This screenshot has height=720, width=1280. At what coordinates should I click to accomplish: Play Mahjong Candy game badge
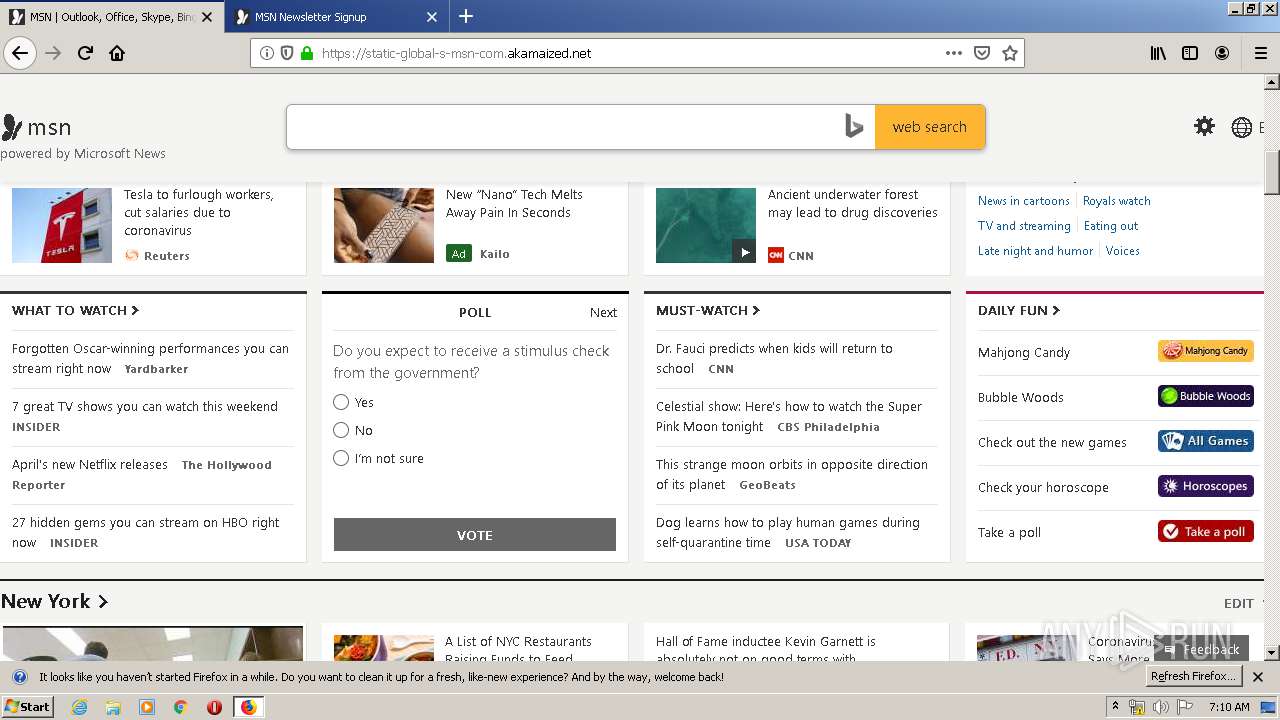click(x=1206, y=351)
